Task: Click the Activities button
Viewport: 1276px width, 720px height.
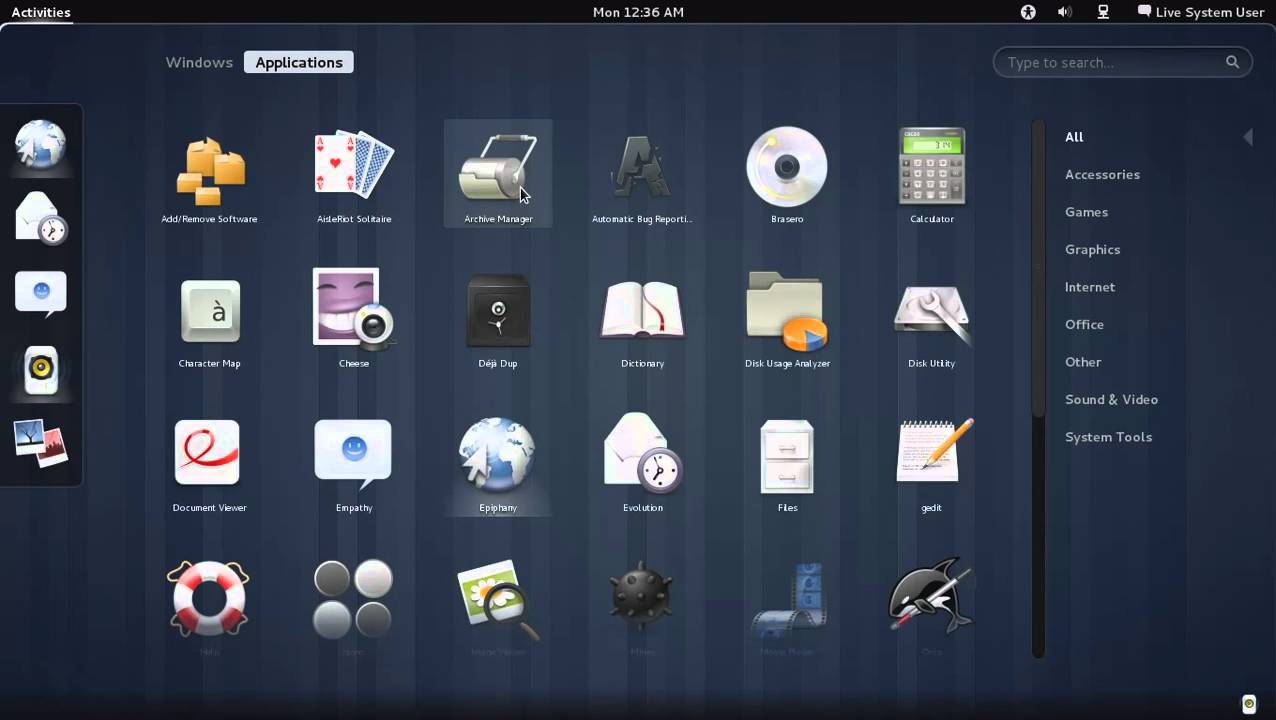Action: point(41,12)
